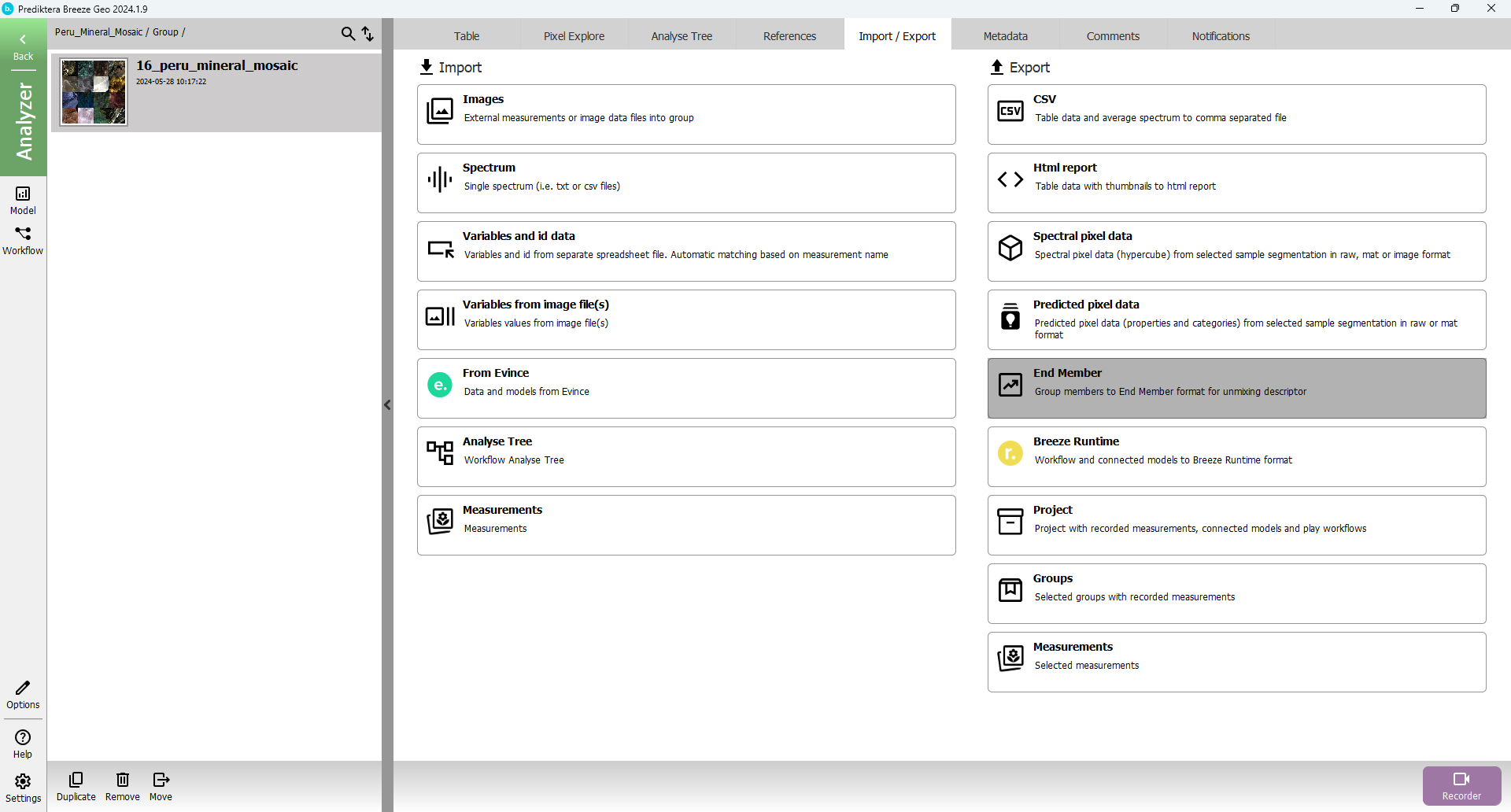Open the Options pencil tool
Screen dimensions: 1511x812
pyautogui.click(x=23, y=695)
